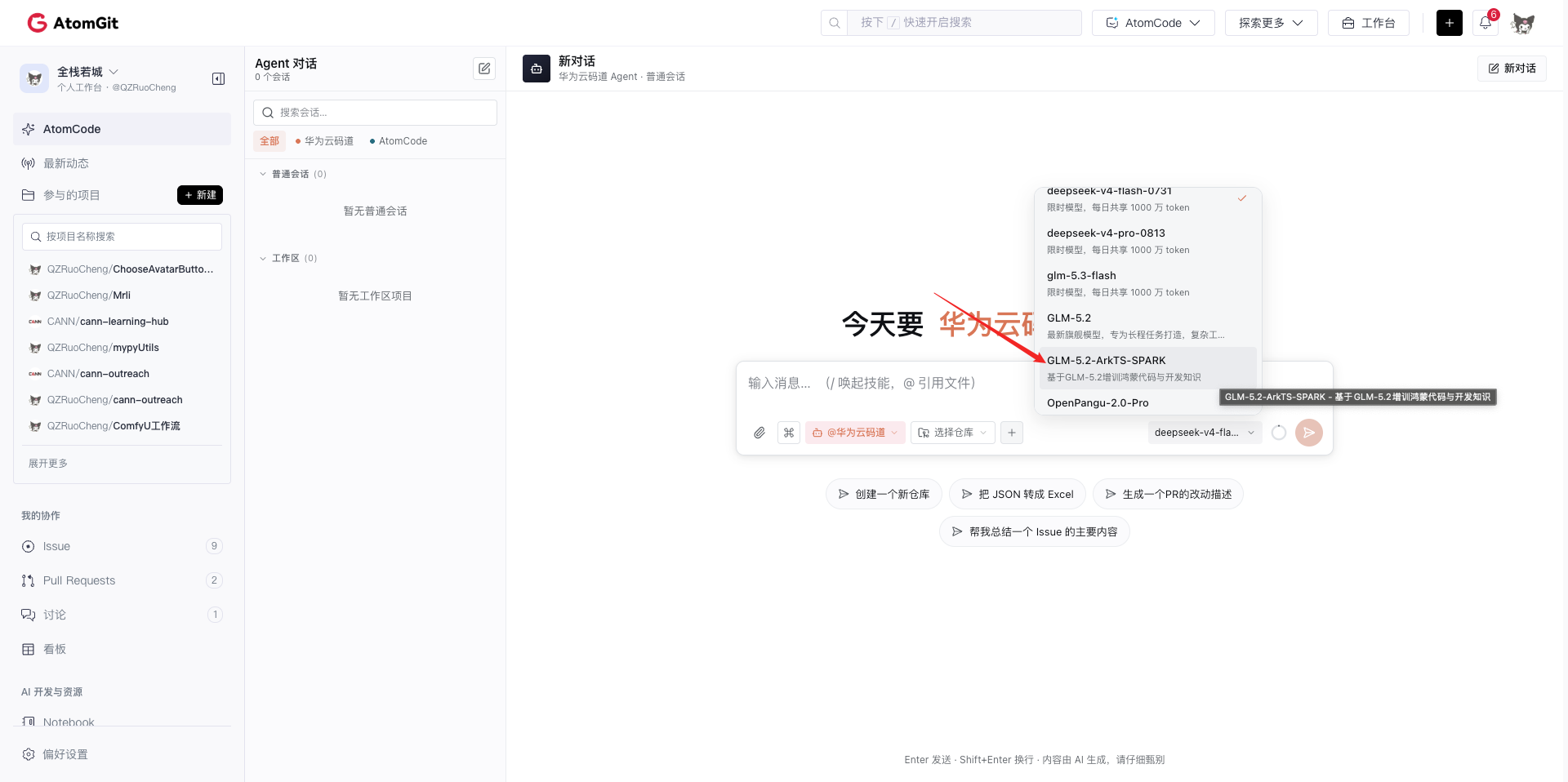Click the 新建 project button

(200, 195)
